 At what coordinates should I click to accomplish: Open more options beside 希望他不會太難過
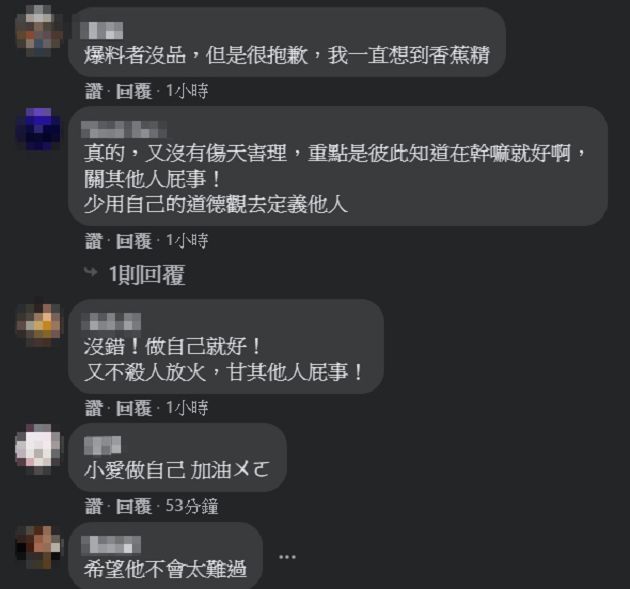coord(287,557)
